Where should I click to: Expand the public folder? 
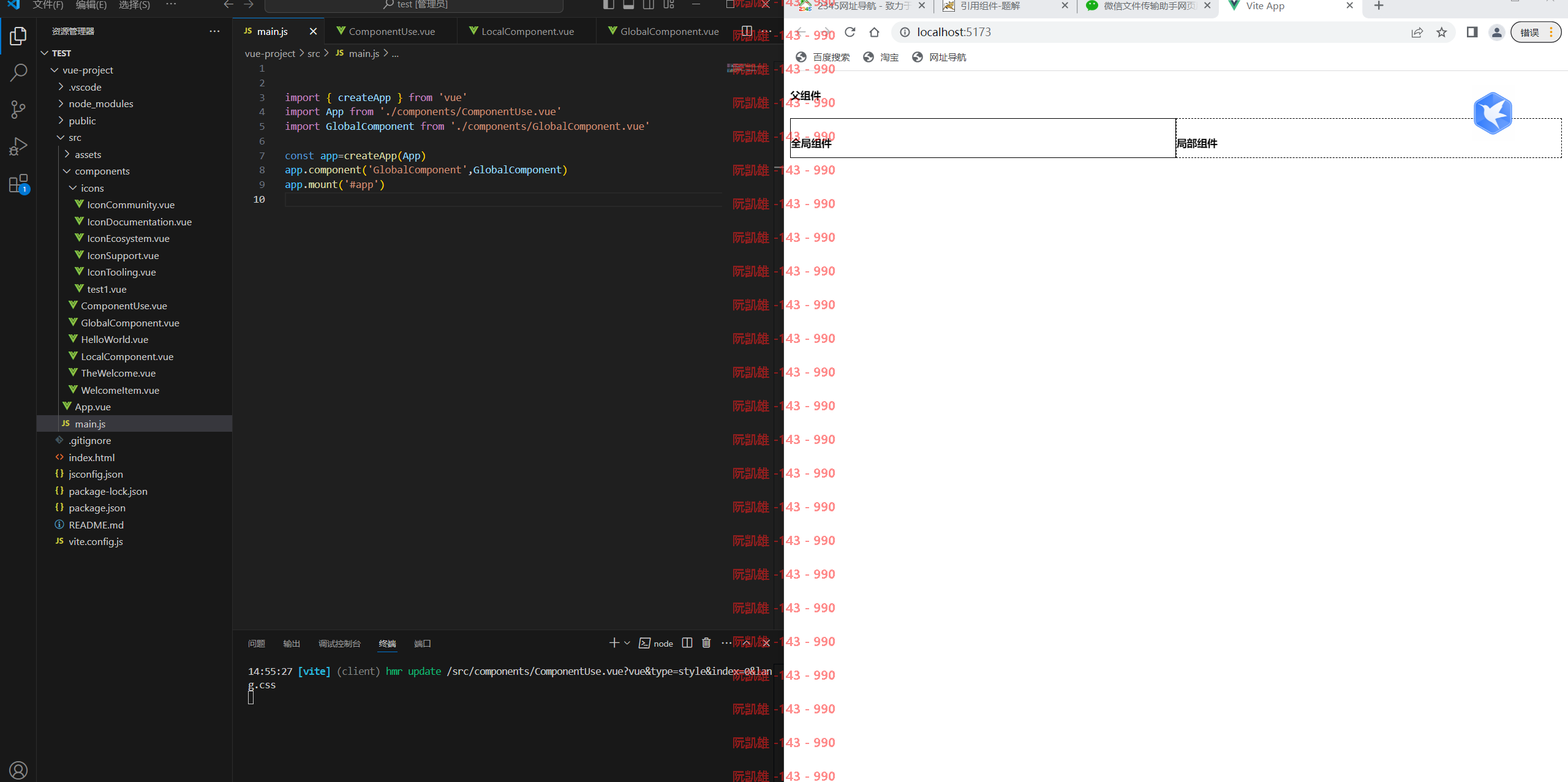pos(134,121)
